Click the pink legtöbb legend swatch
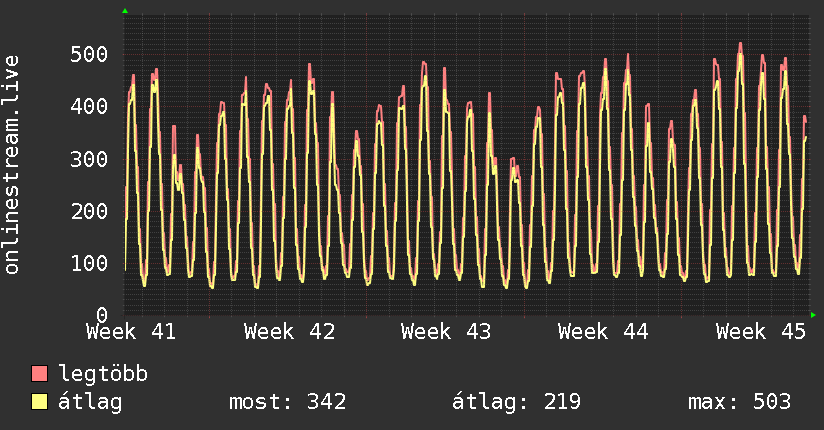824x430 pixels. [x=39, y=373]
